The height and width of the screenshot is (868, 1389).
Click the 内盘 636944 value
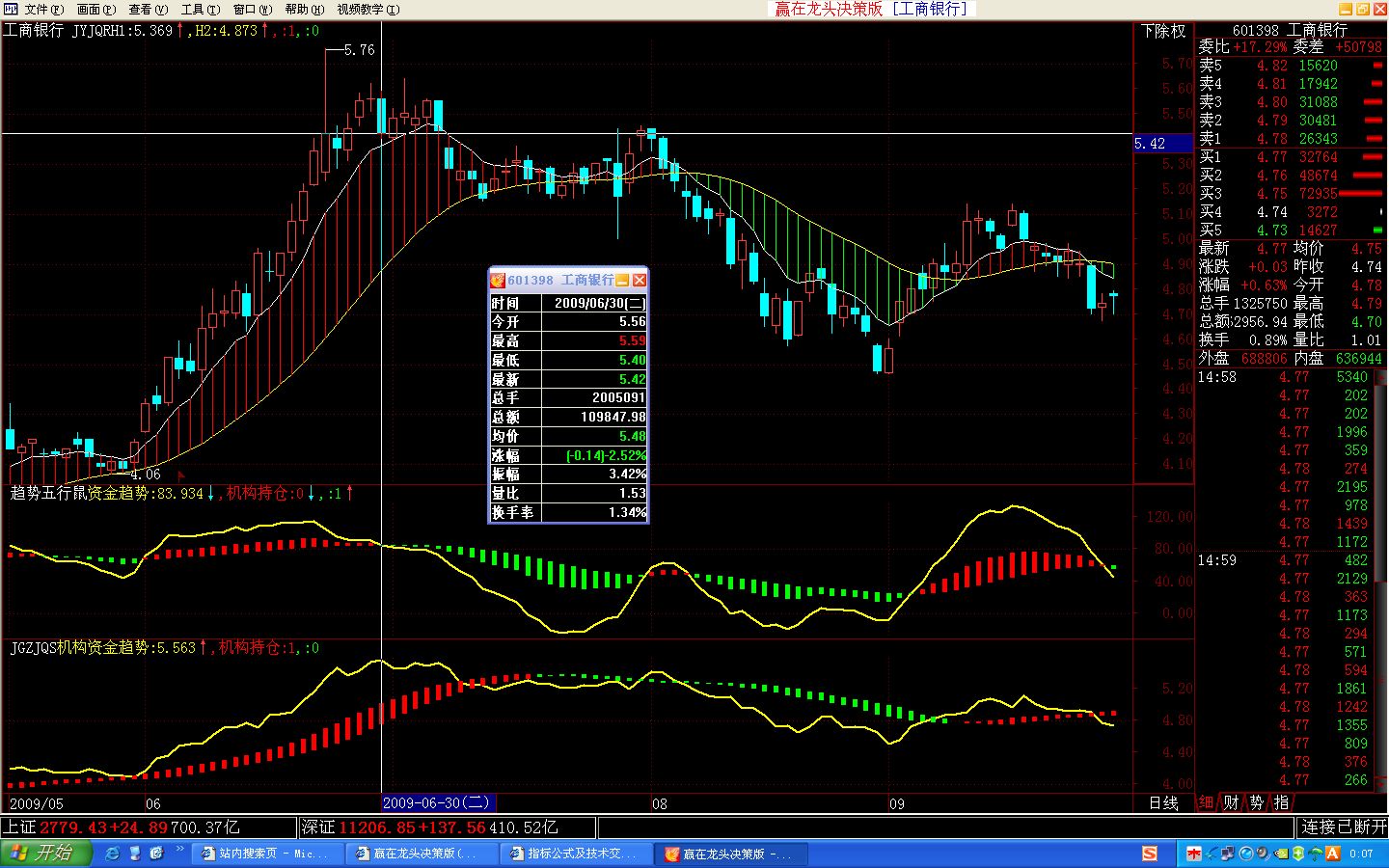(1358, 359)
